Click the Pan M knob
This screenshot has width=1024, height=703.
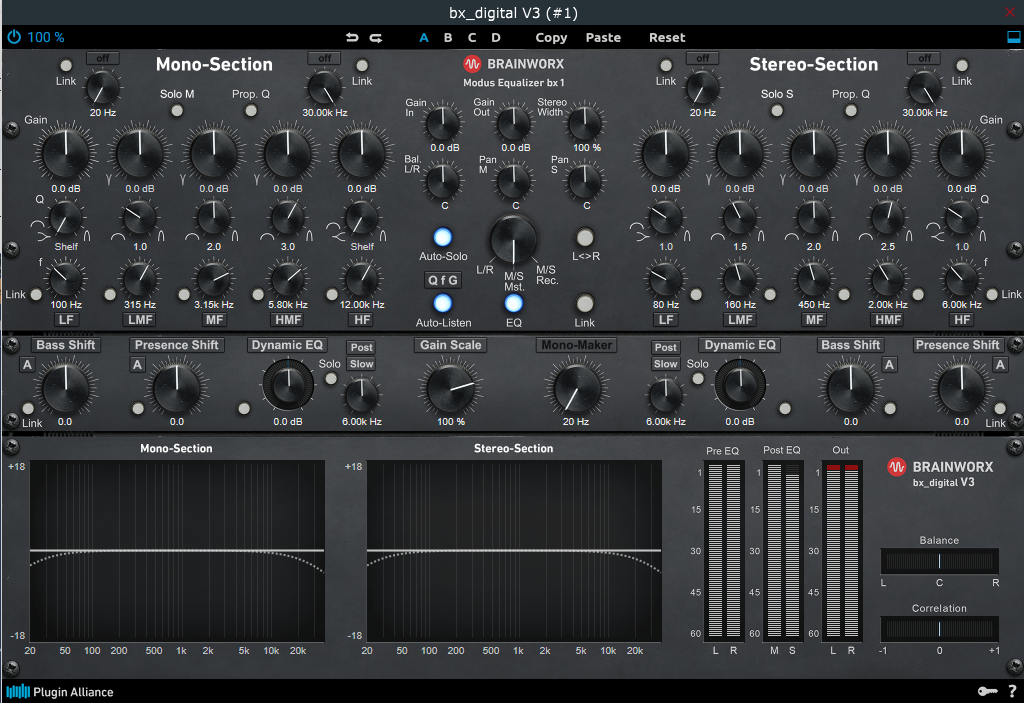pos(514,180)
